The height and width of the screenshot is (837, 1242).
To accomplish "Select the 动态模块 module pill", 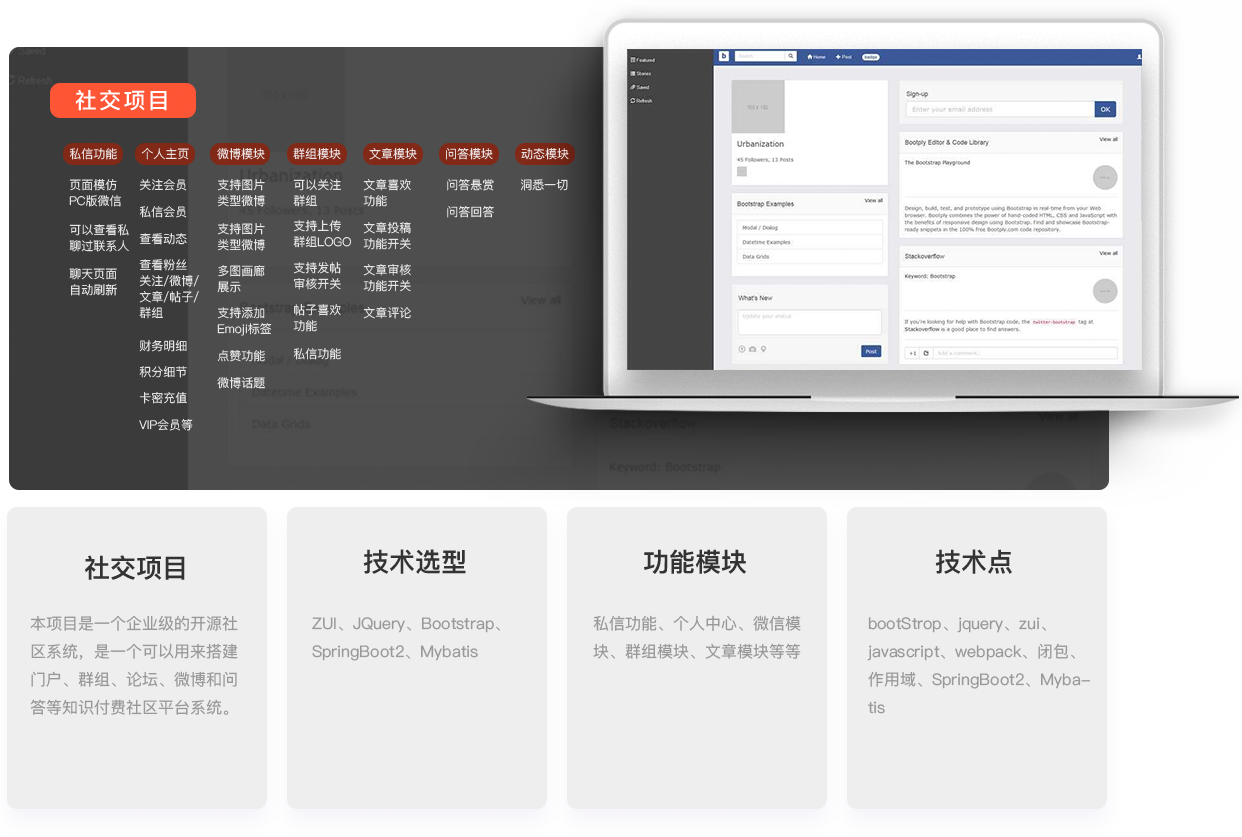I will pyautogui.click(x=544, y=154).
